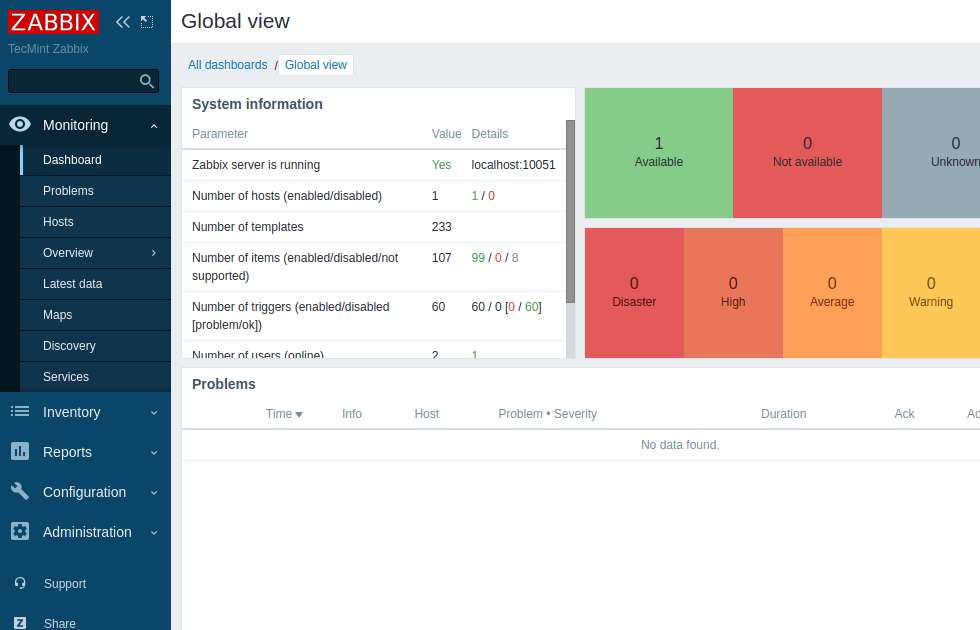Click the Zabbix logo

coord(54,22)
